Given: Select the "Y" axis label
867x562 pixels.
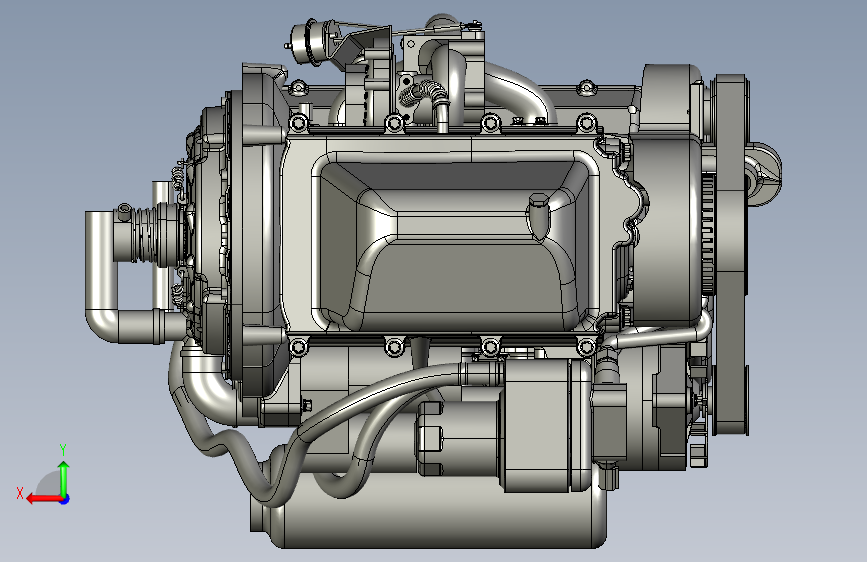Looking at the screenshot, I should [62, 449].
